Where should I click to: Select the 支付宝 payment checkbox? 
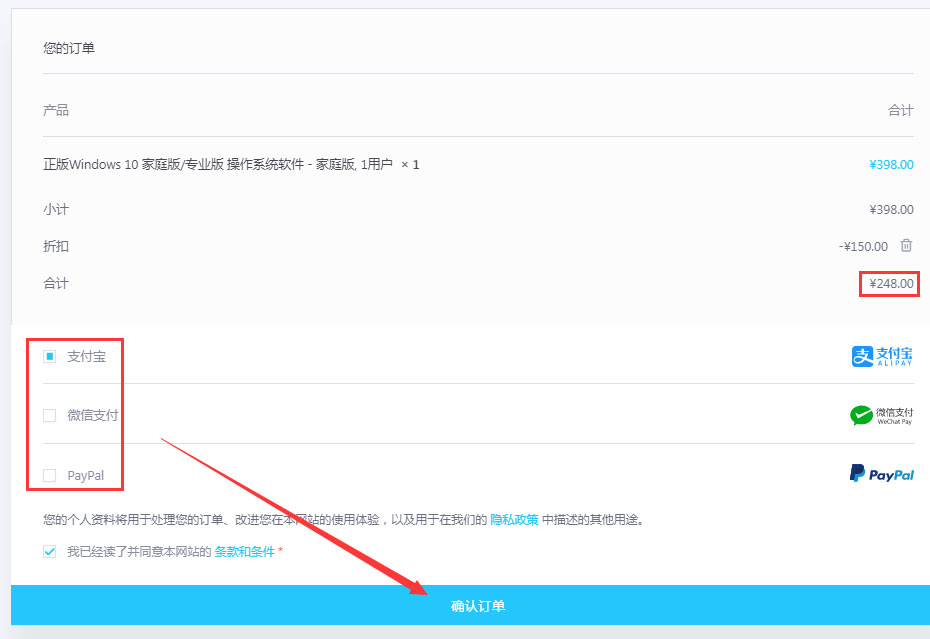[48, 355]
